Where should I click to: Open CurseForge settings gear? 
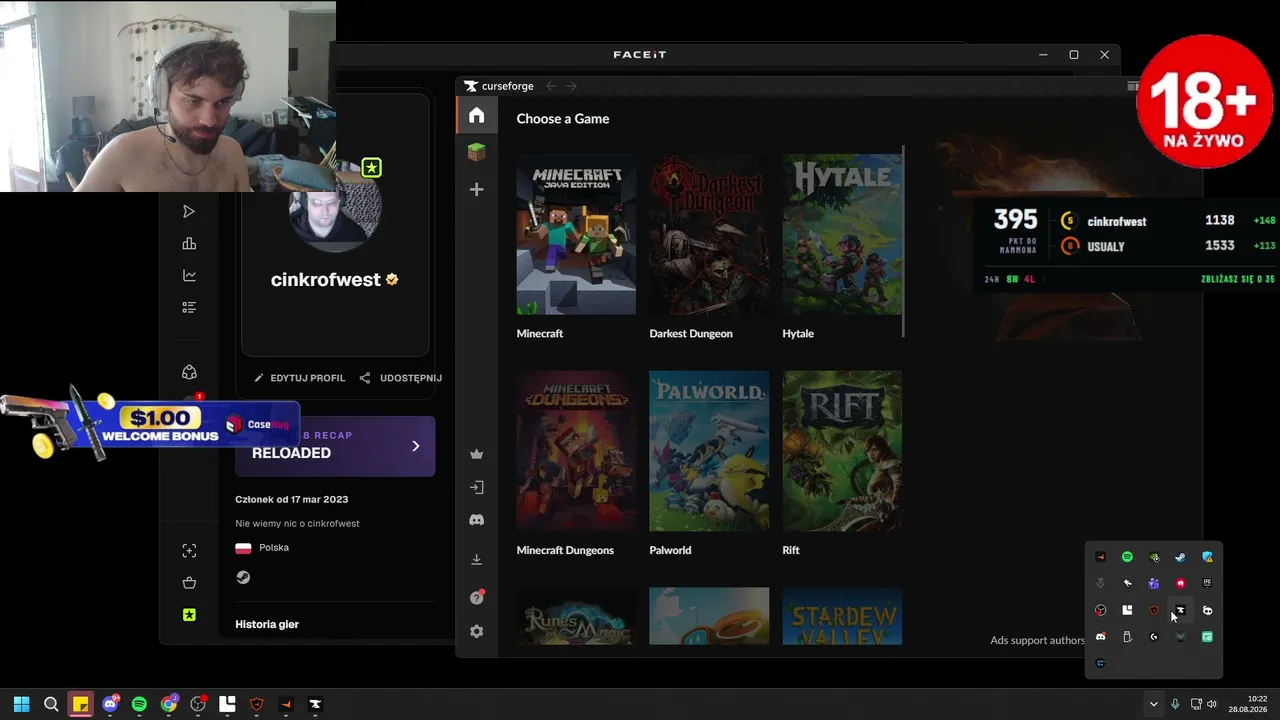coord(476,632)
